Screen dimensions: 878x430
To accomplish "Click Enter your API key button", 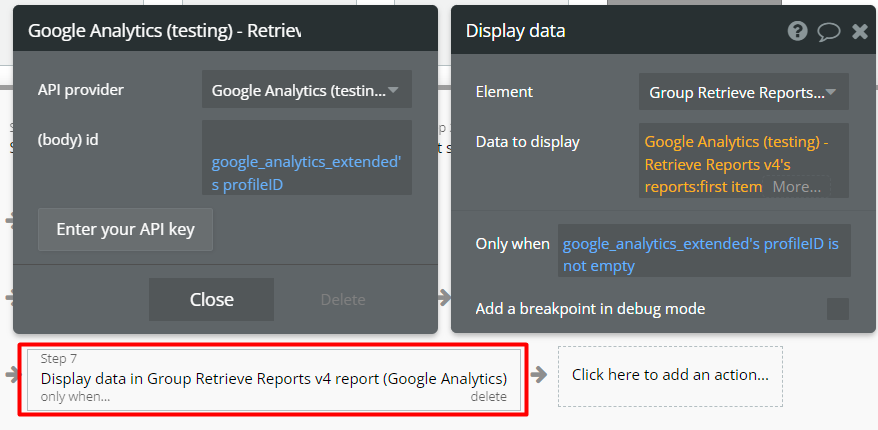I will pos(125,230).
